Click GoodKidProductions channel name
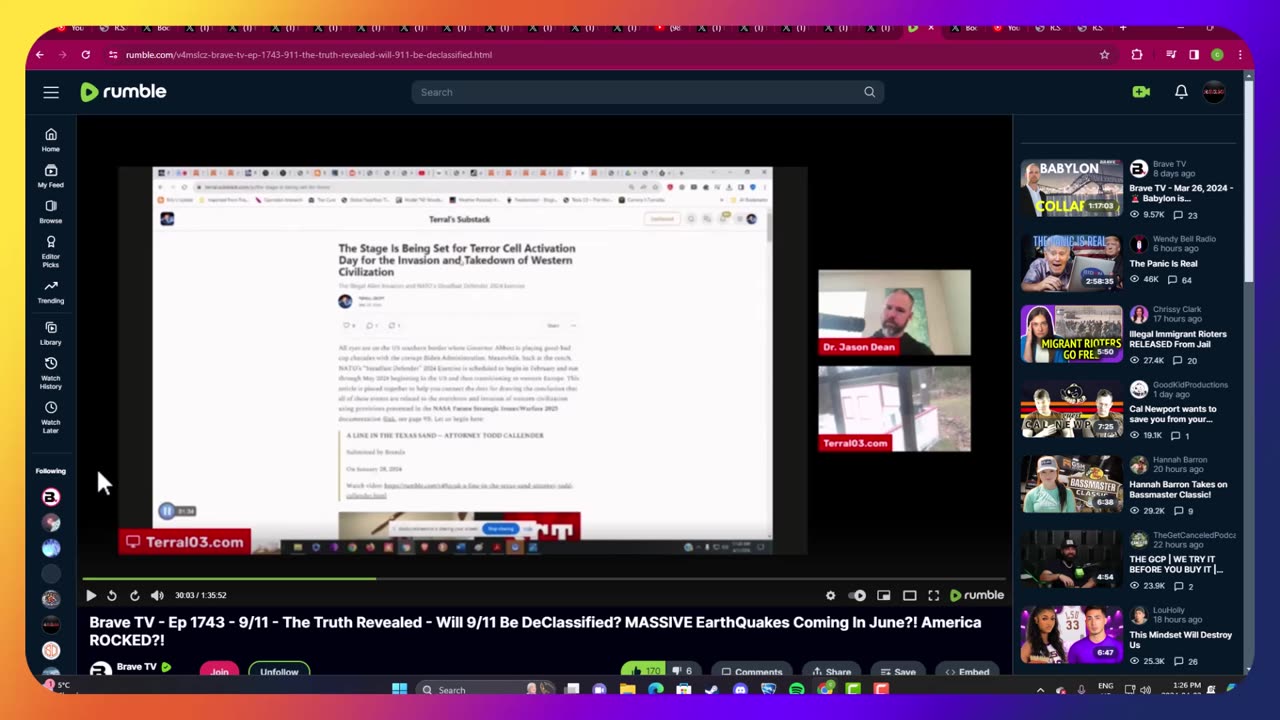The image size is (1280, 720). tap(1190, 384)
